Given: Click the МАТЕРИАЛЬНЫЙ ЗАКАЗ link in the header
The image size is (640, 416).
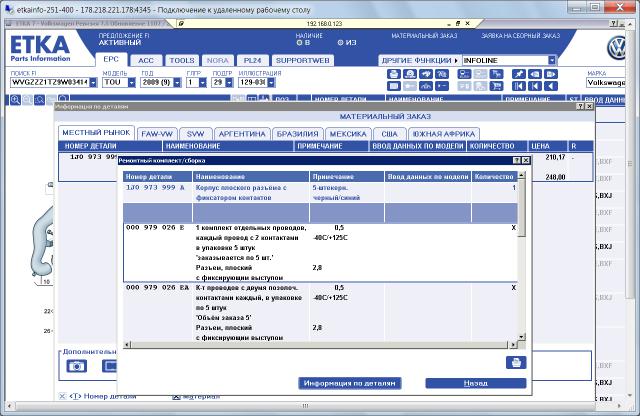Looking at the screenshot, I should 424,36.
